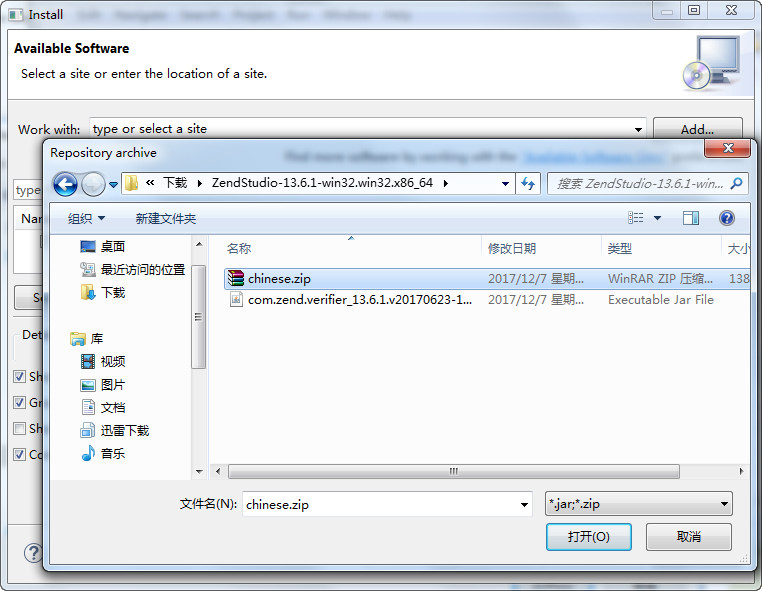Open the Organize (组织) menu
The width and height of the screenshot is (762, 591).
[86, 219]
